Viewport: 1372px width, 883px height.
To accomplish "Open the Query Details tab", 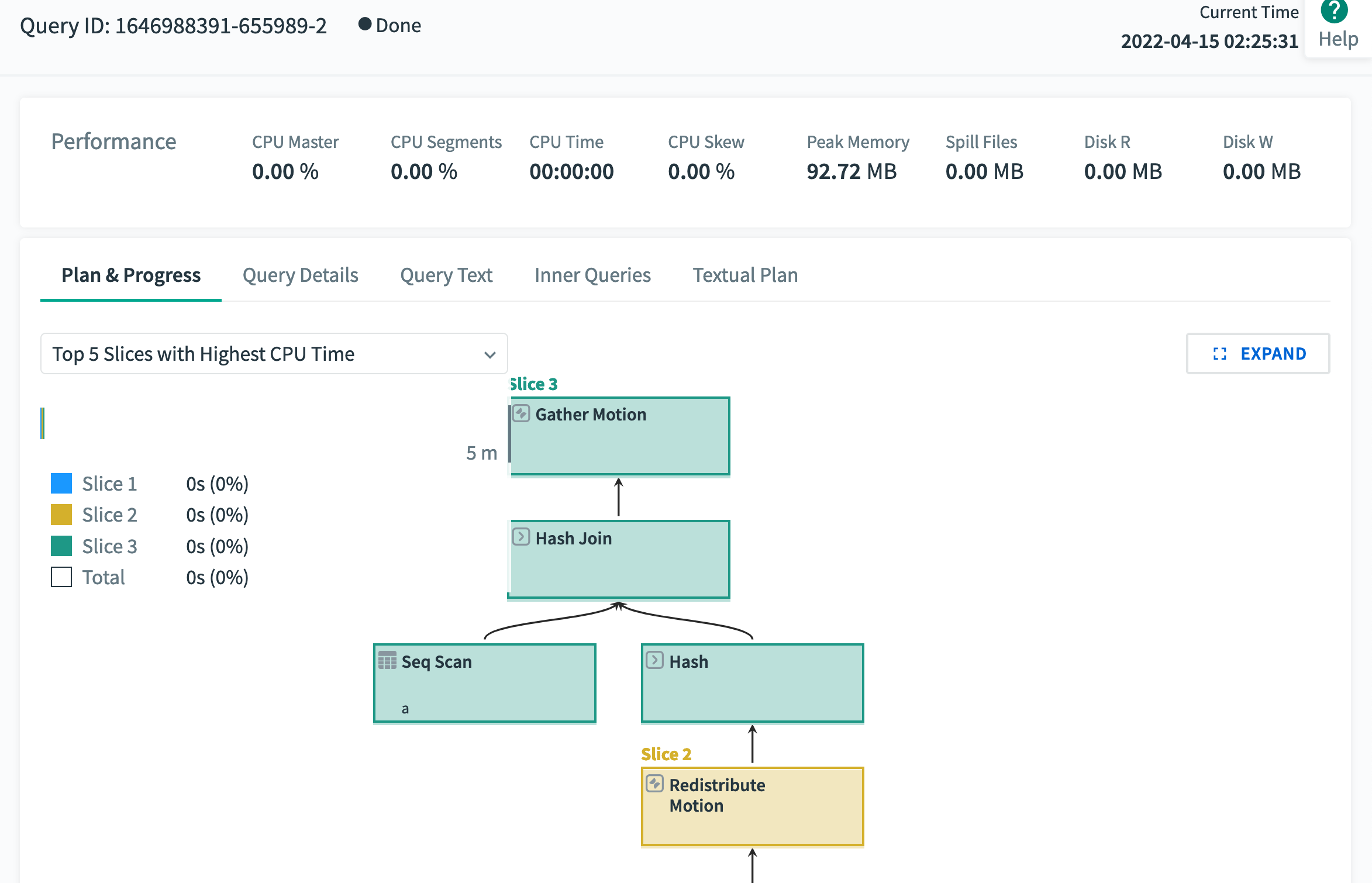I will 300,275.
